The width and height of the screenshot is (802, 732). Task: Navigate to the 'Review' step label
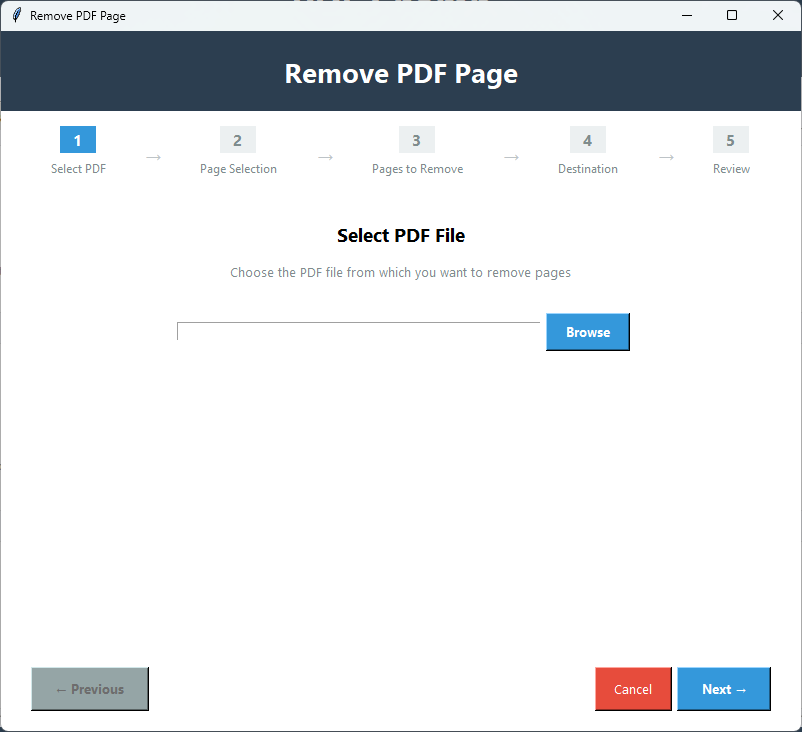(x=730, y=168)
